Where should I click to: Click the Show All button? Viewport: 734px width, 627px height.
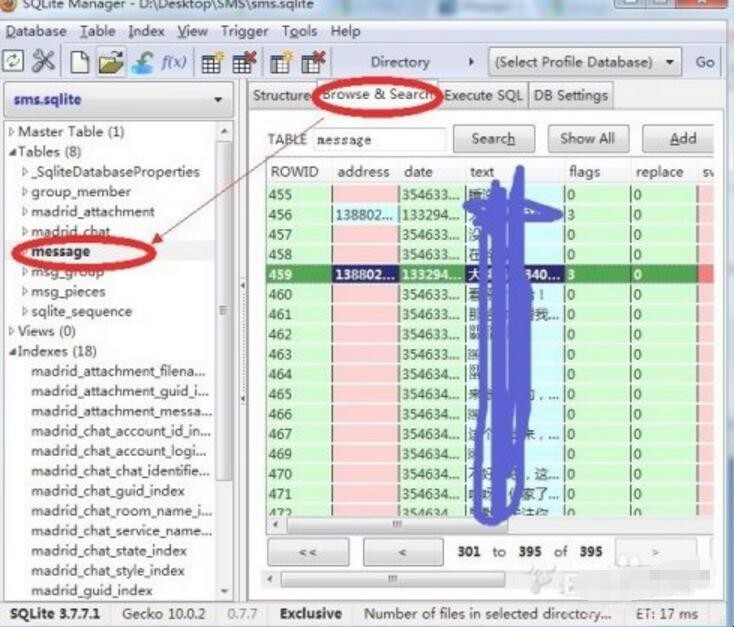(588, 139)
